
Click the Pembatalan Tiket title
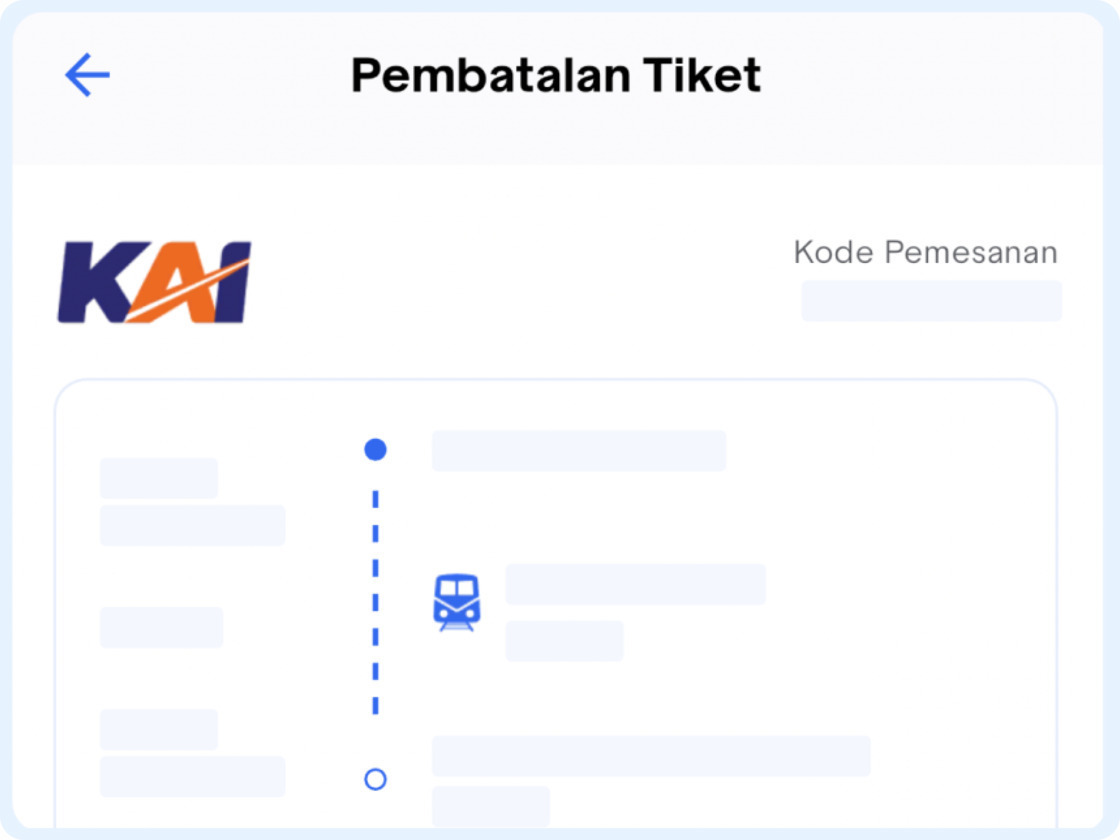[555, 73]
